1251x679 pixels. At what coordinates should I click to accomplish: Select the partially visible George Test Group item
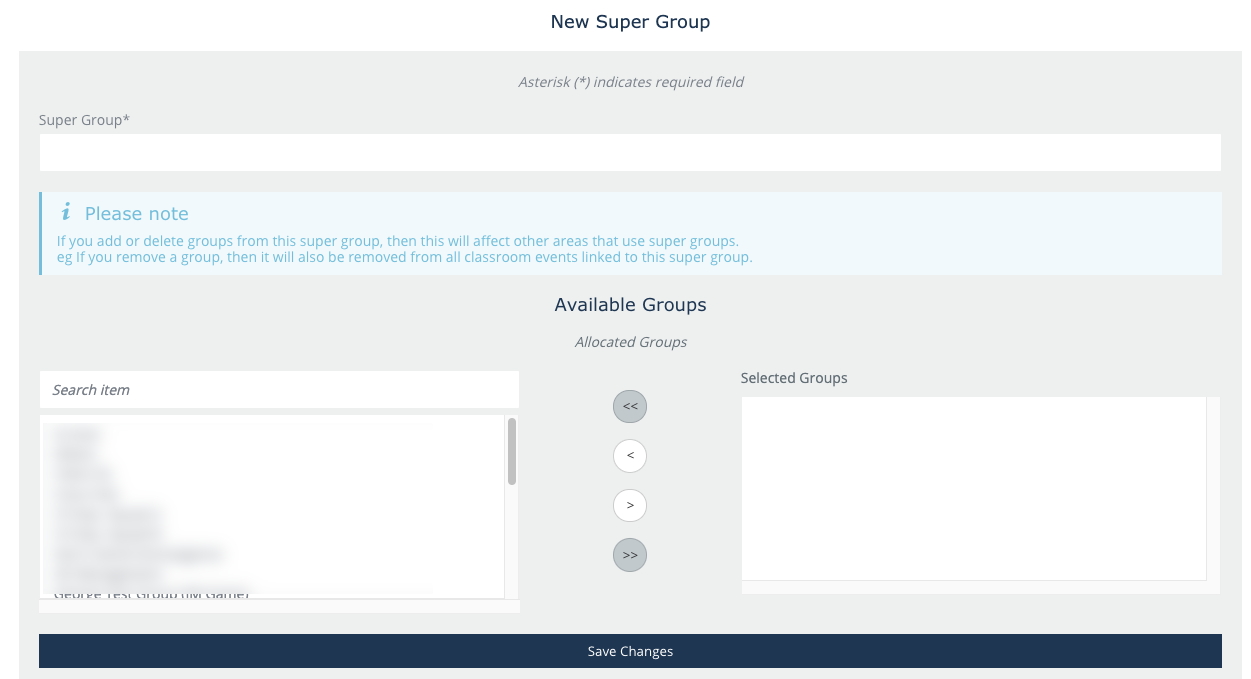150,594
